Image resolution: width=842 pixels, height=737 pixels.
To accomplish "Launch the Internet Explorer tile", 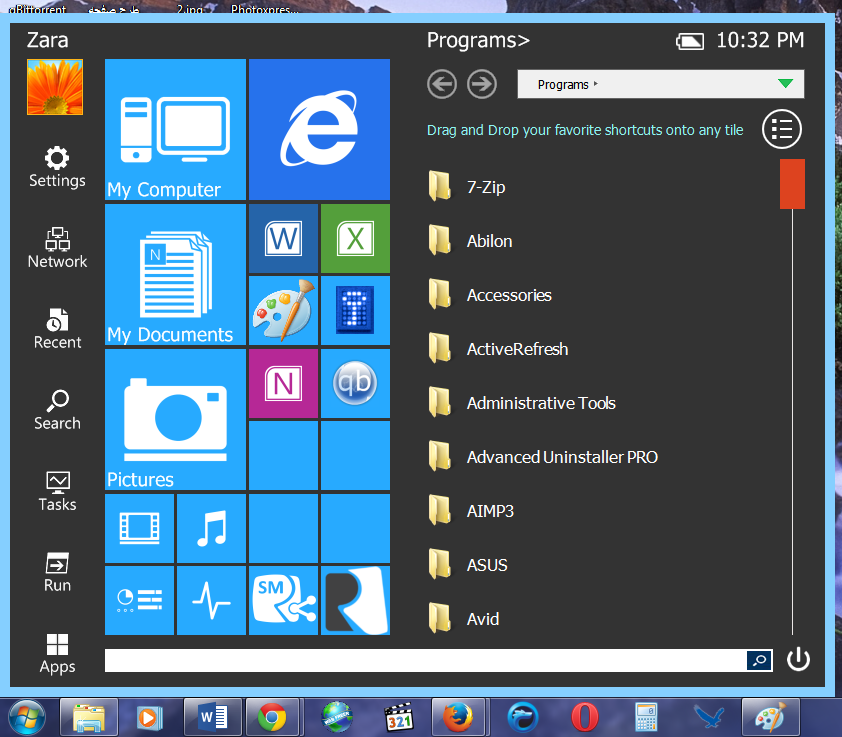I will tap(320, 129).
